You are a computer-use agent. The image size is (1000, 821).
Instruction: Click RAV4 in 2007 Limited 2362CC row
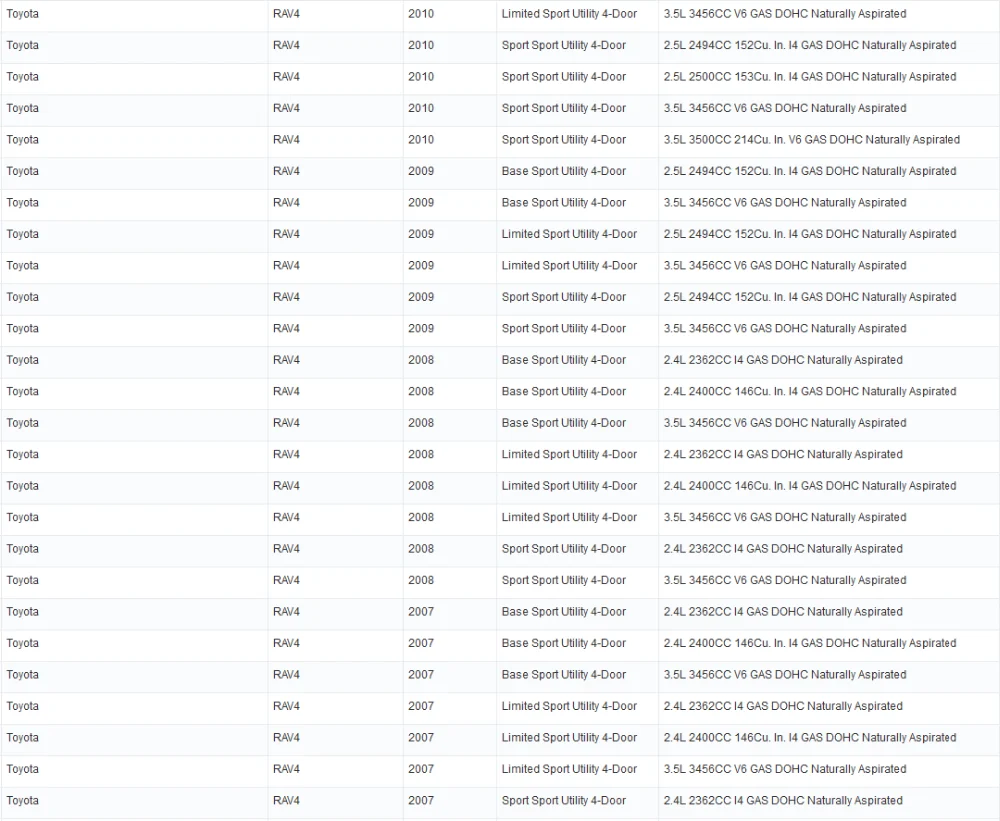[286, 706]
